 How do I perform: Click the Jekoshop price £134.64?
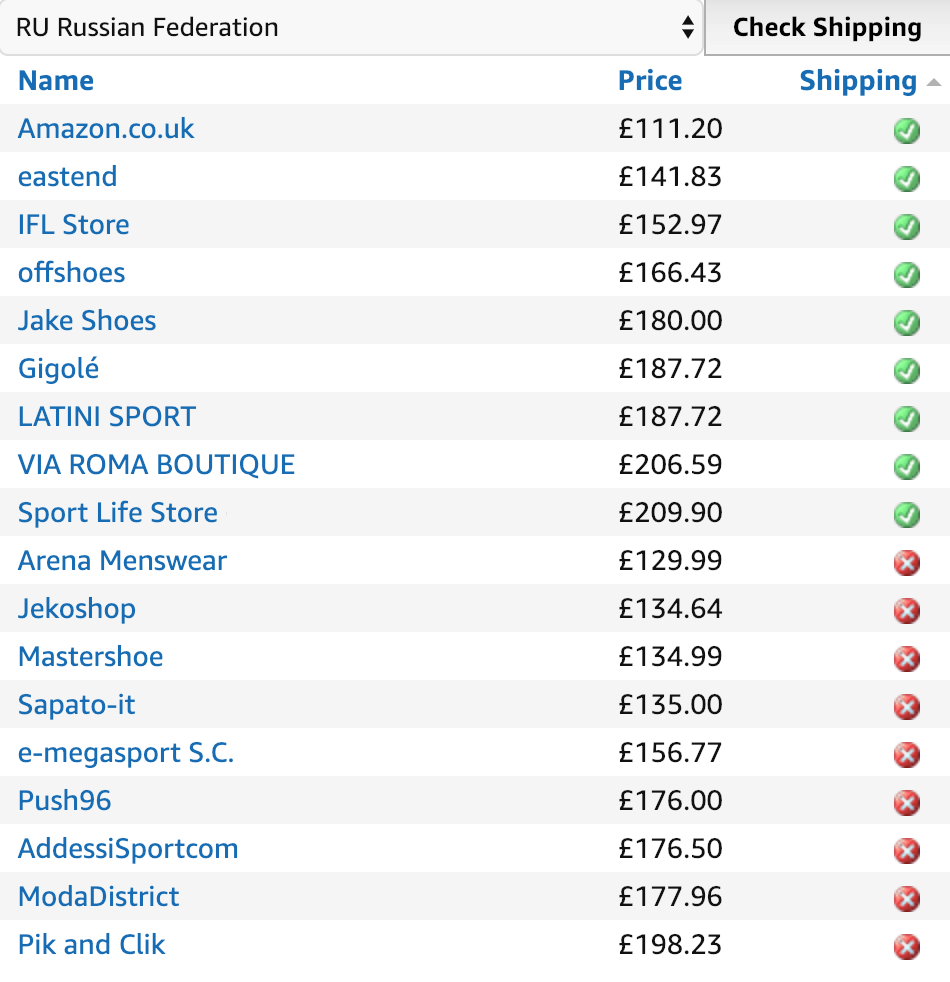(x=670, y=609)
